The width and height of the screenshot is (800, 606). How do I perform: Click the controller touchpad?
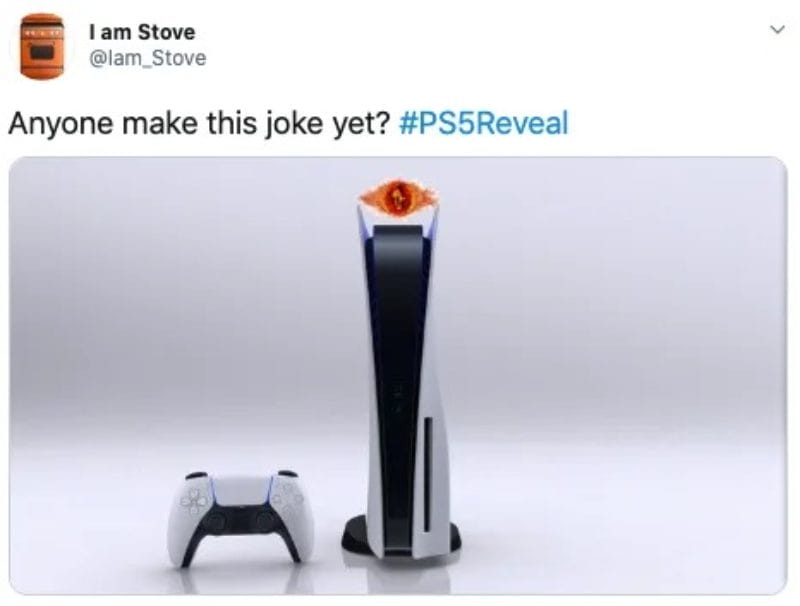pos(240,490)
